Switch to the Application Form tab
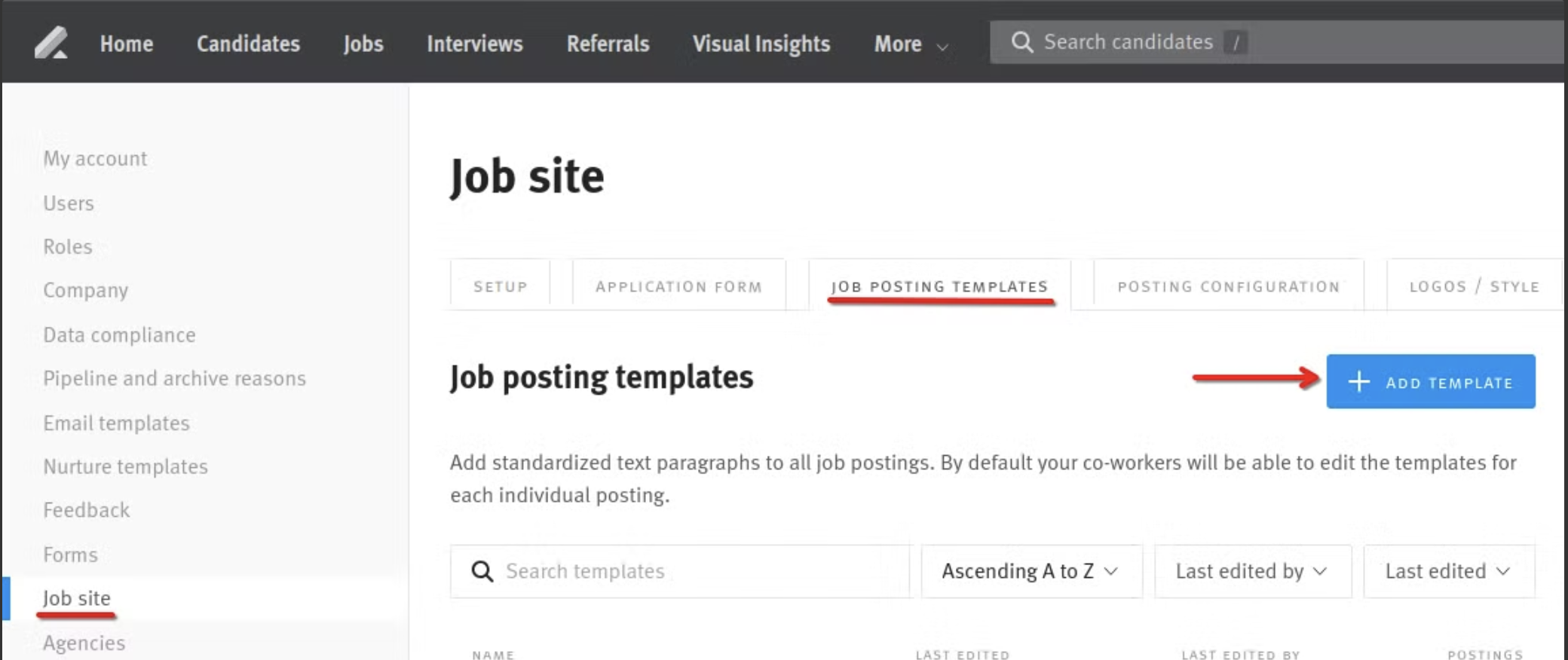This screenshot has width=1568, height=660. [678, 286]
